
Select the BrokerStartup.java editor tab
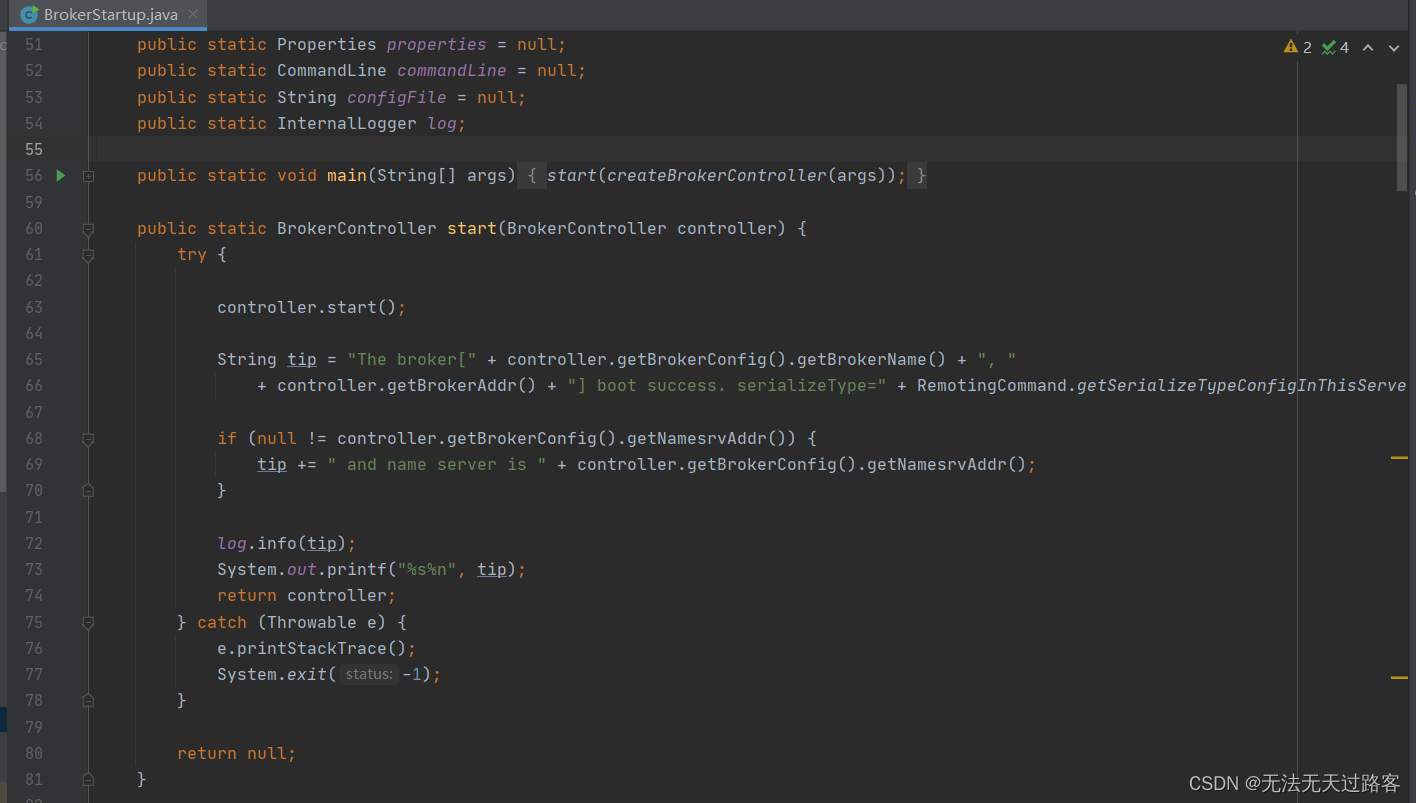(107, 15)
